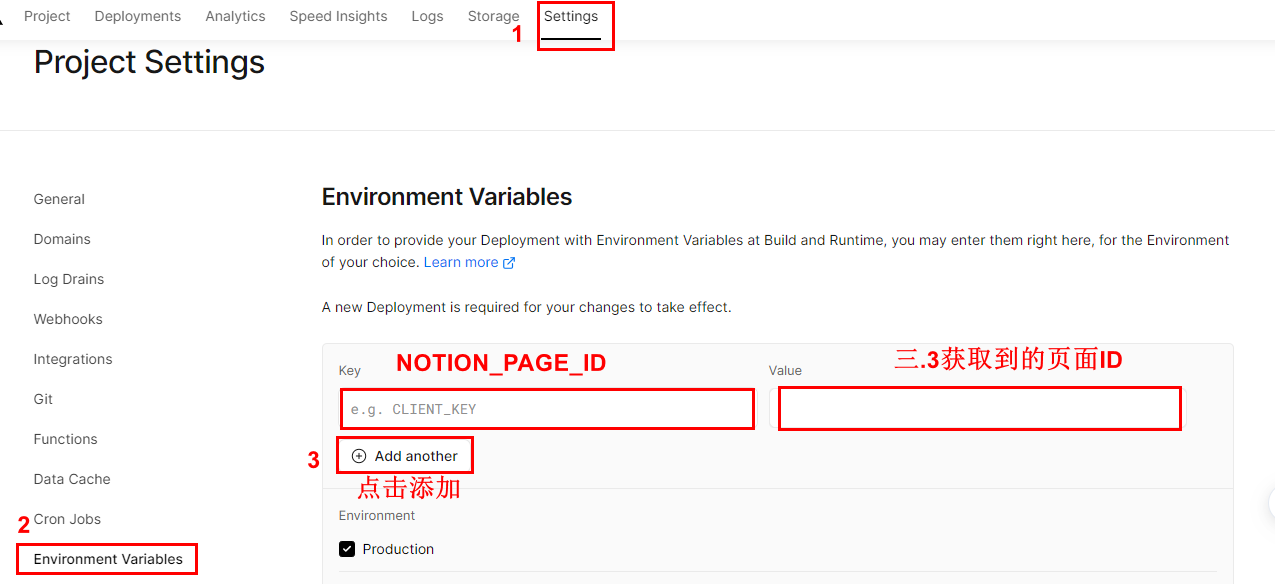Open General settings

point(58,198)
